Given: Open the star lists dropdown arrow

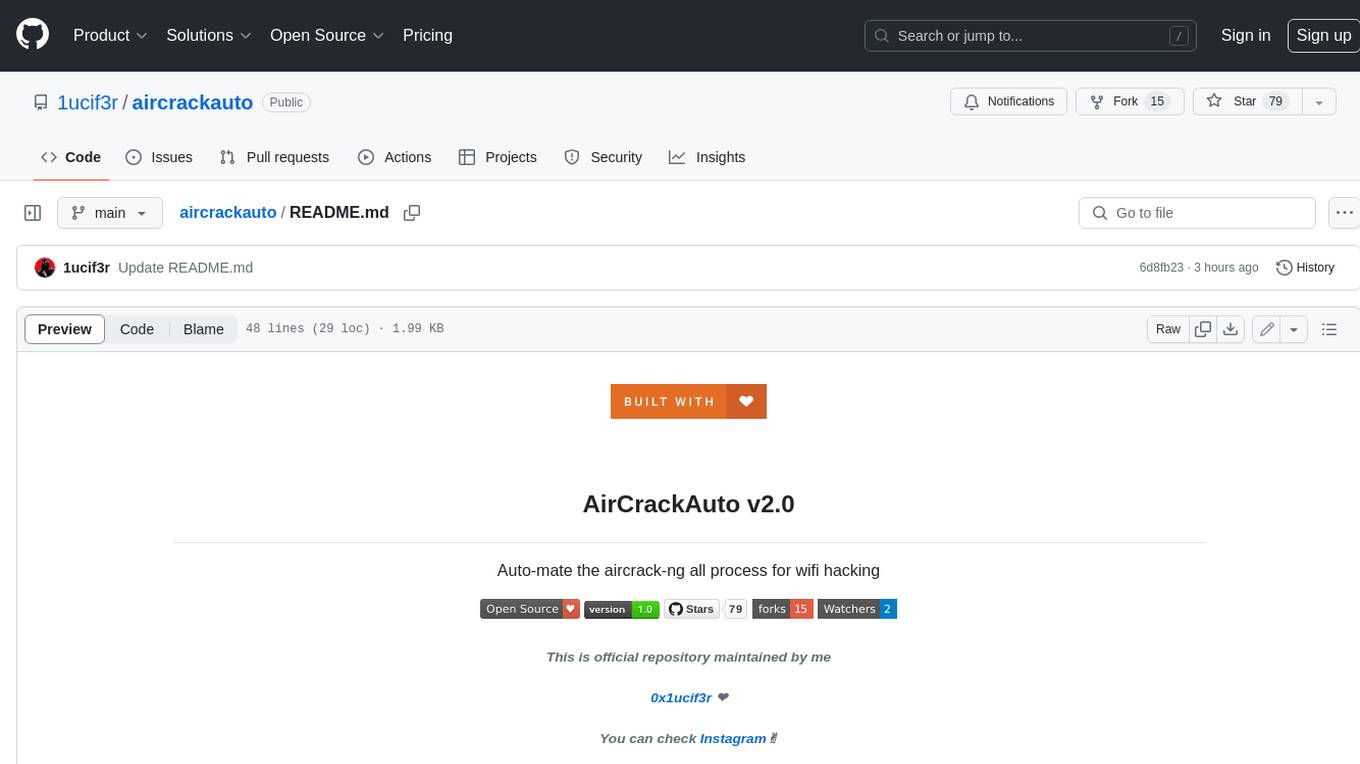Looking at the screenshot, I should pos(1319,102).
